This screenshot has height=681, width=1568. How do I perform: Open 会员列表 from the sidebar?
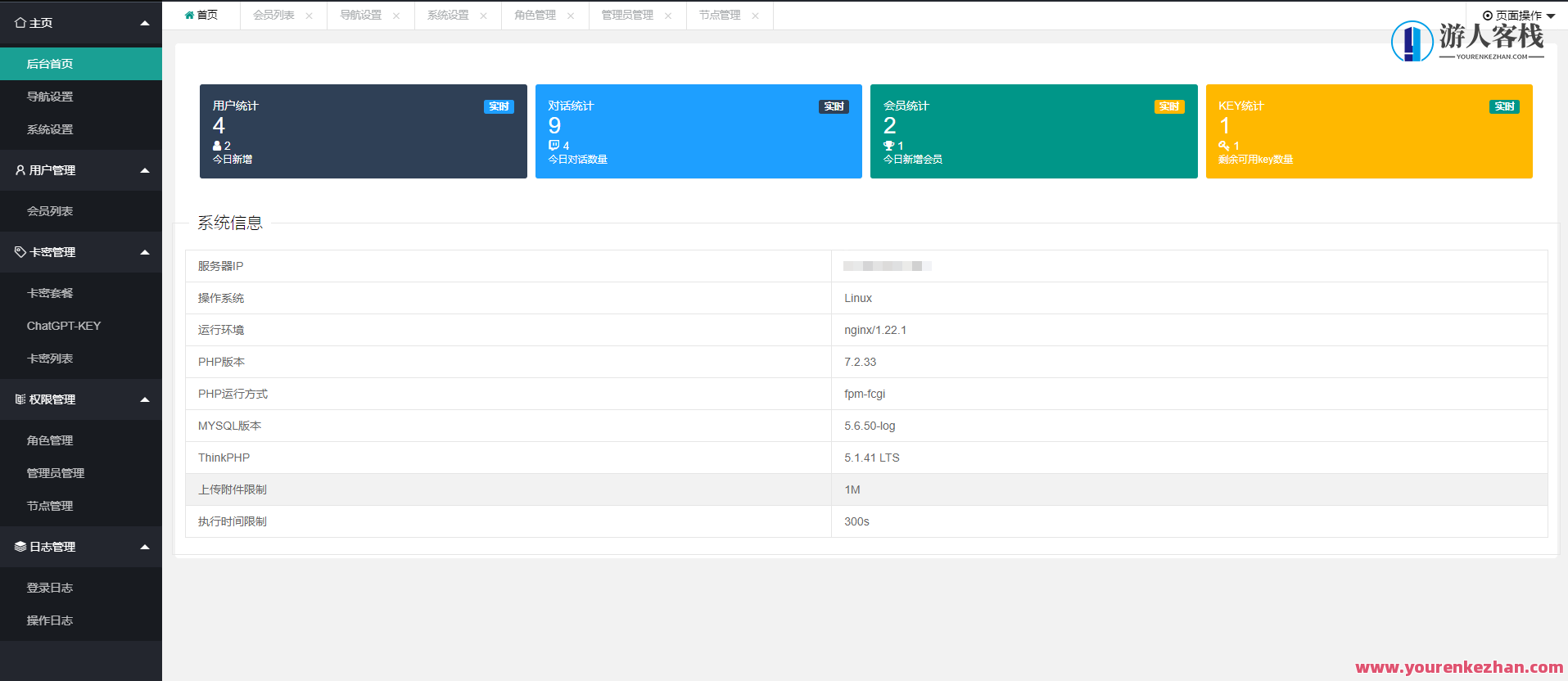pos(50,211)
